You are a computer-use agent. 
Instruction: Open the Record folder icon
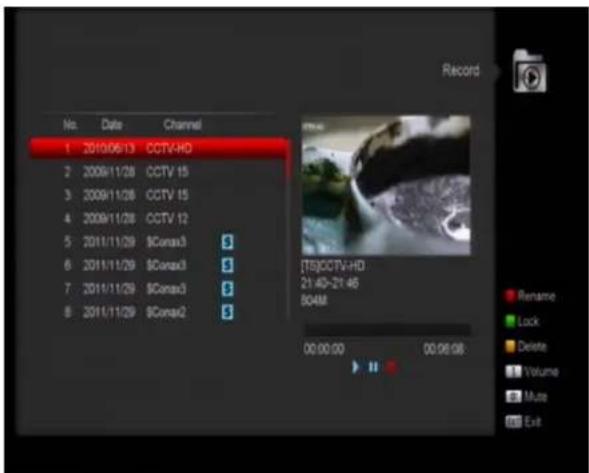coord(529,71)
